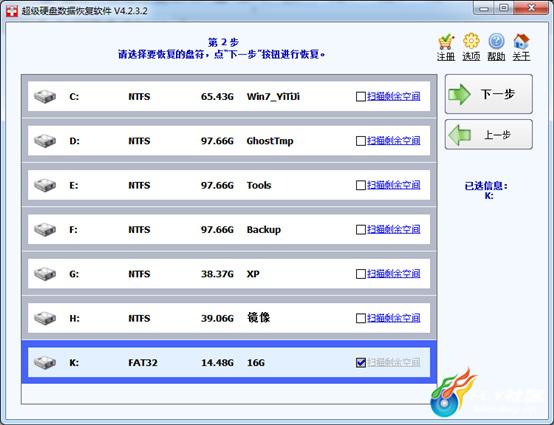
Task: Select the E: Tools partition row
Action: pos(229,185)
